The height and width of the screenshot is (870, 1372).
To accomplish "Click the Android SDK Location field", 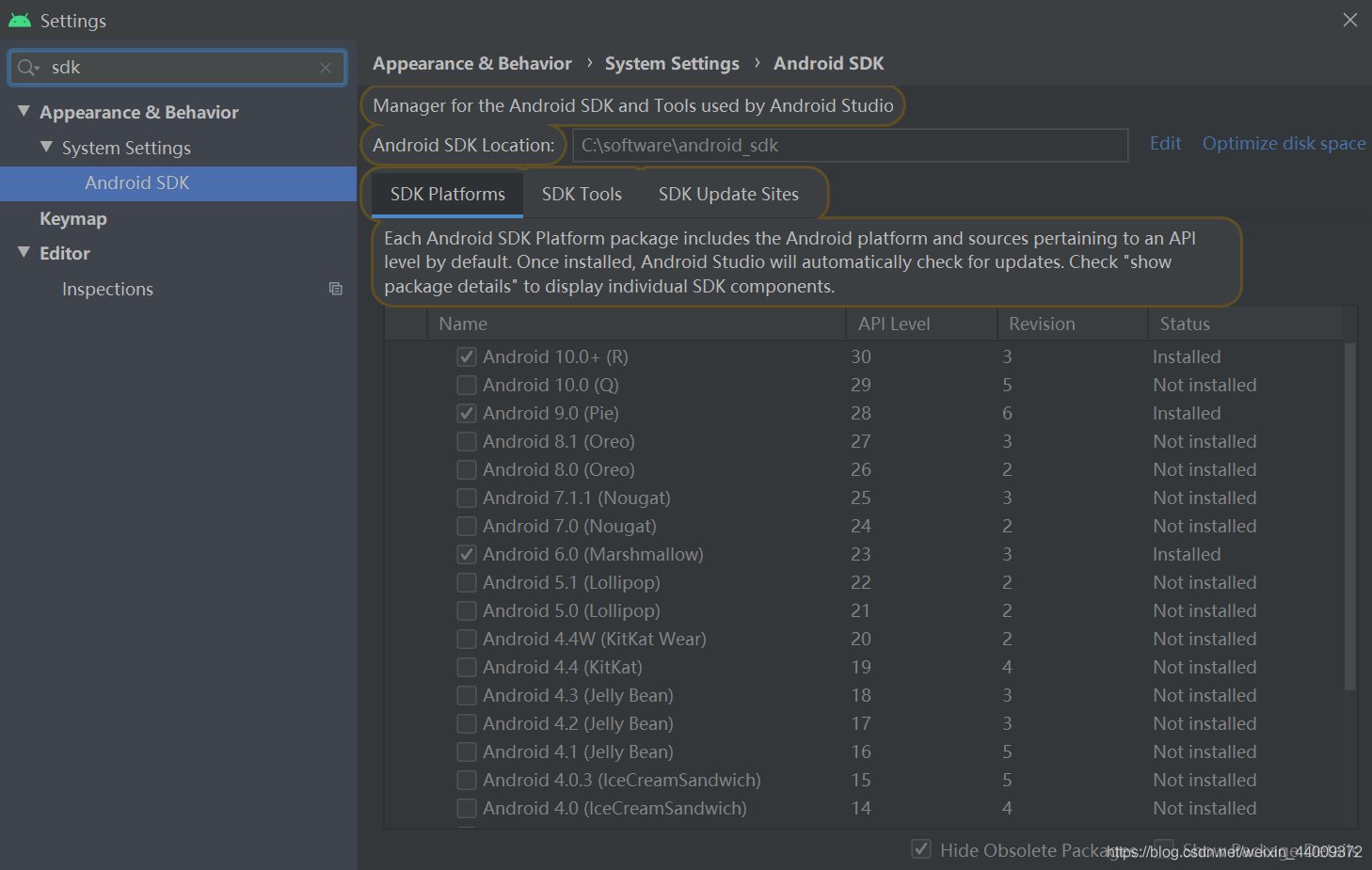I will point(851,146).
